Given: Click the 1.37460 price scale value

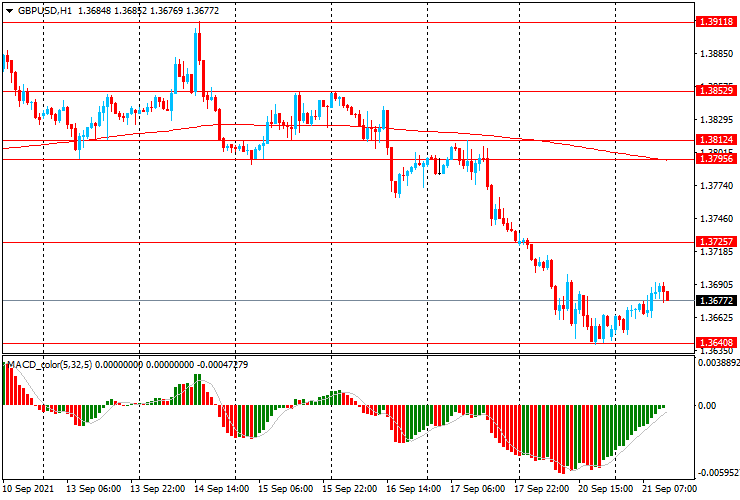Looking at the screenshot, I should click(716, 219).
